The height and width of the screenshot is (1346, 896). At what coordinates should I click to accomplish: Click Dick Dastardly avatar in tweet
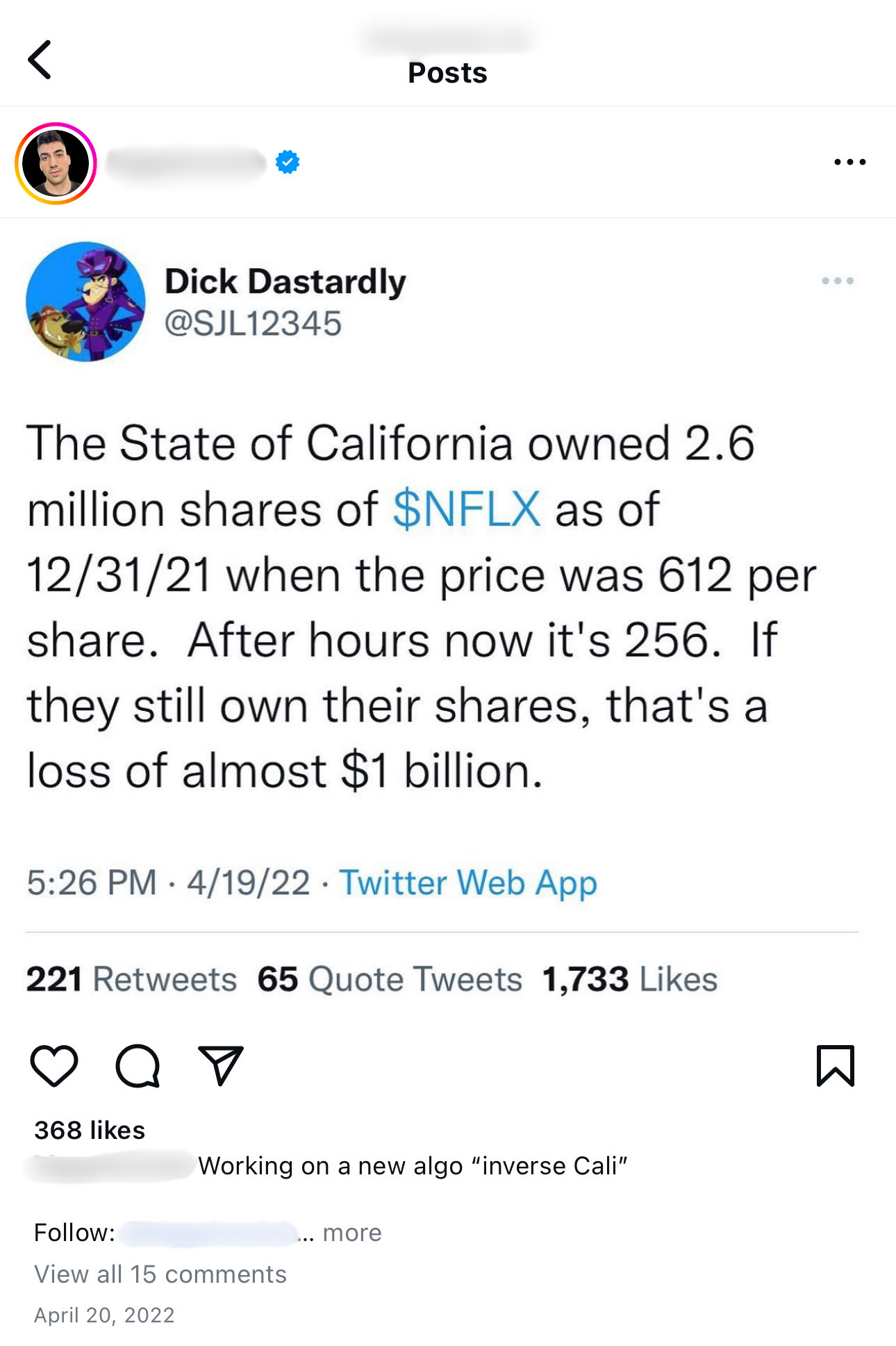(86, 302)
